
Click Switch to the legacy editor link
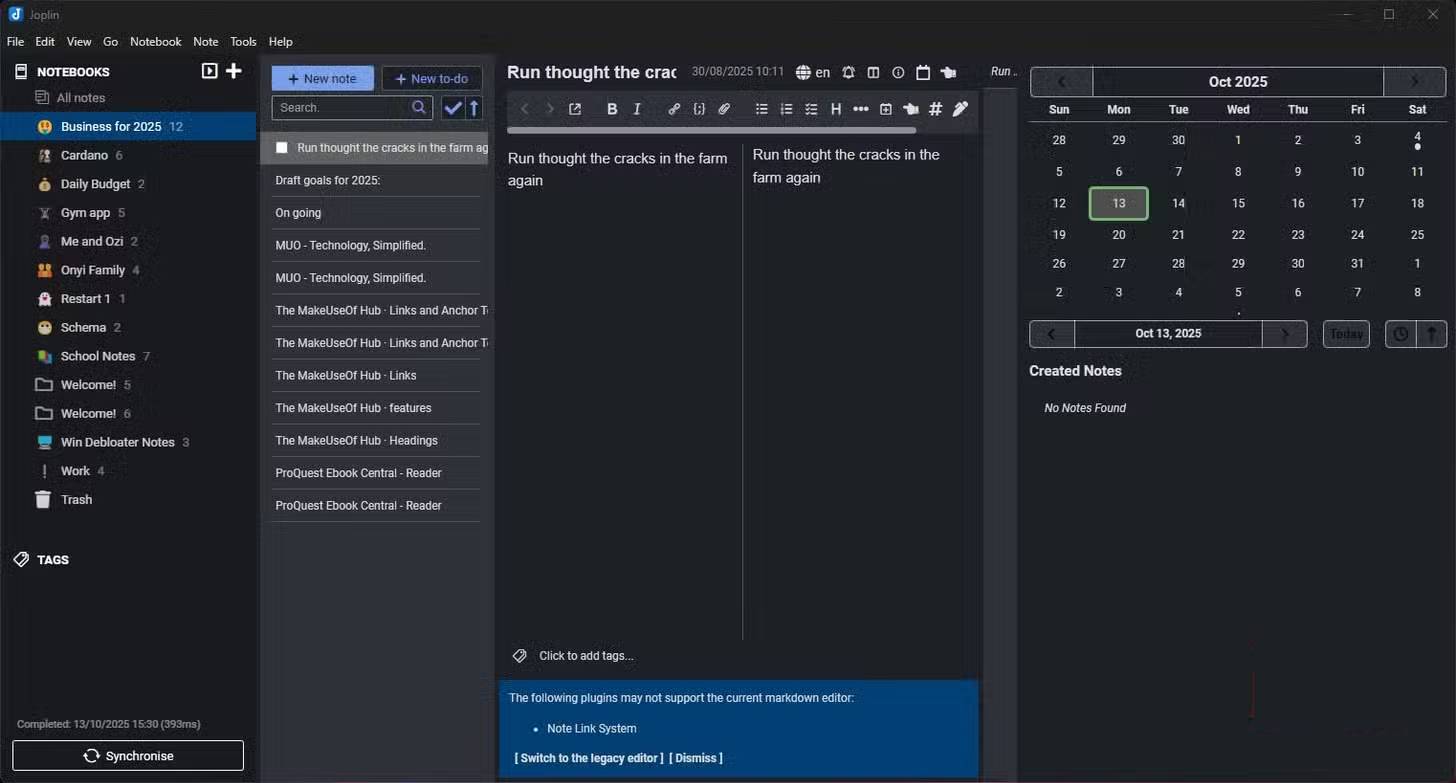coord(589,758)
